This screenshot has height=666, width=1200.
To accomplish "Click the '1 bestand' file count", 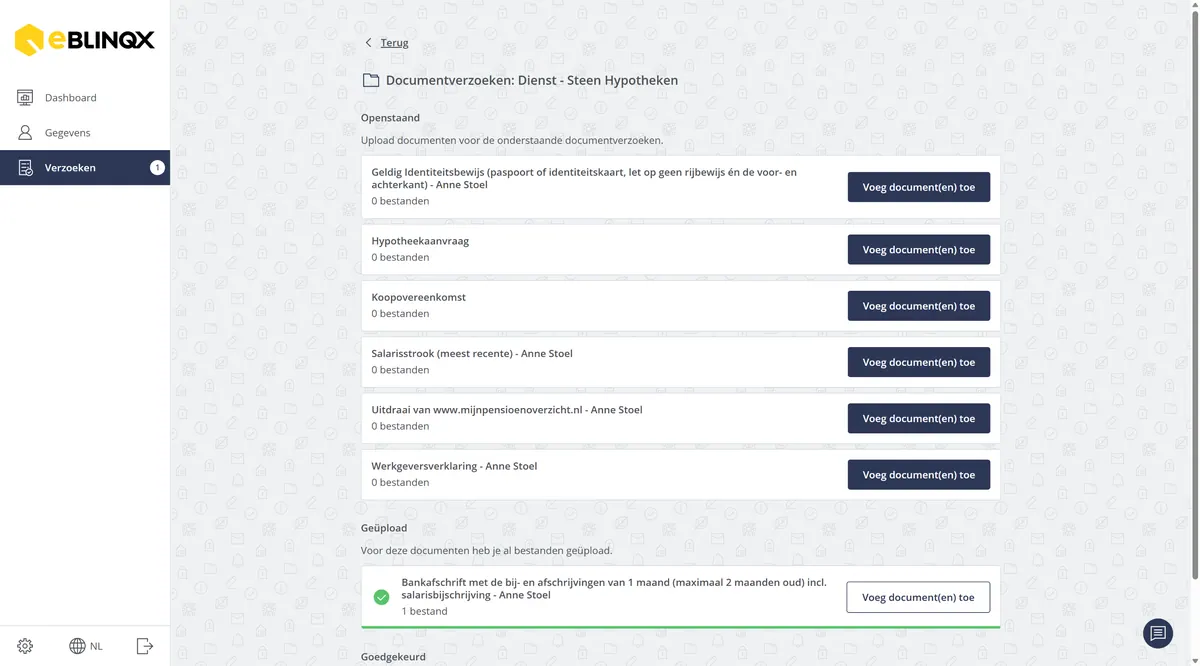I will tap(424, 611).
